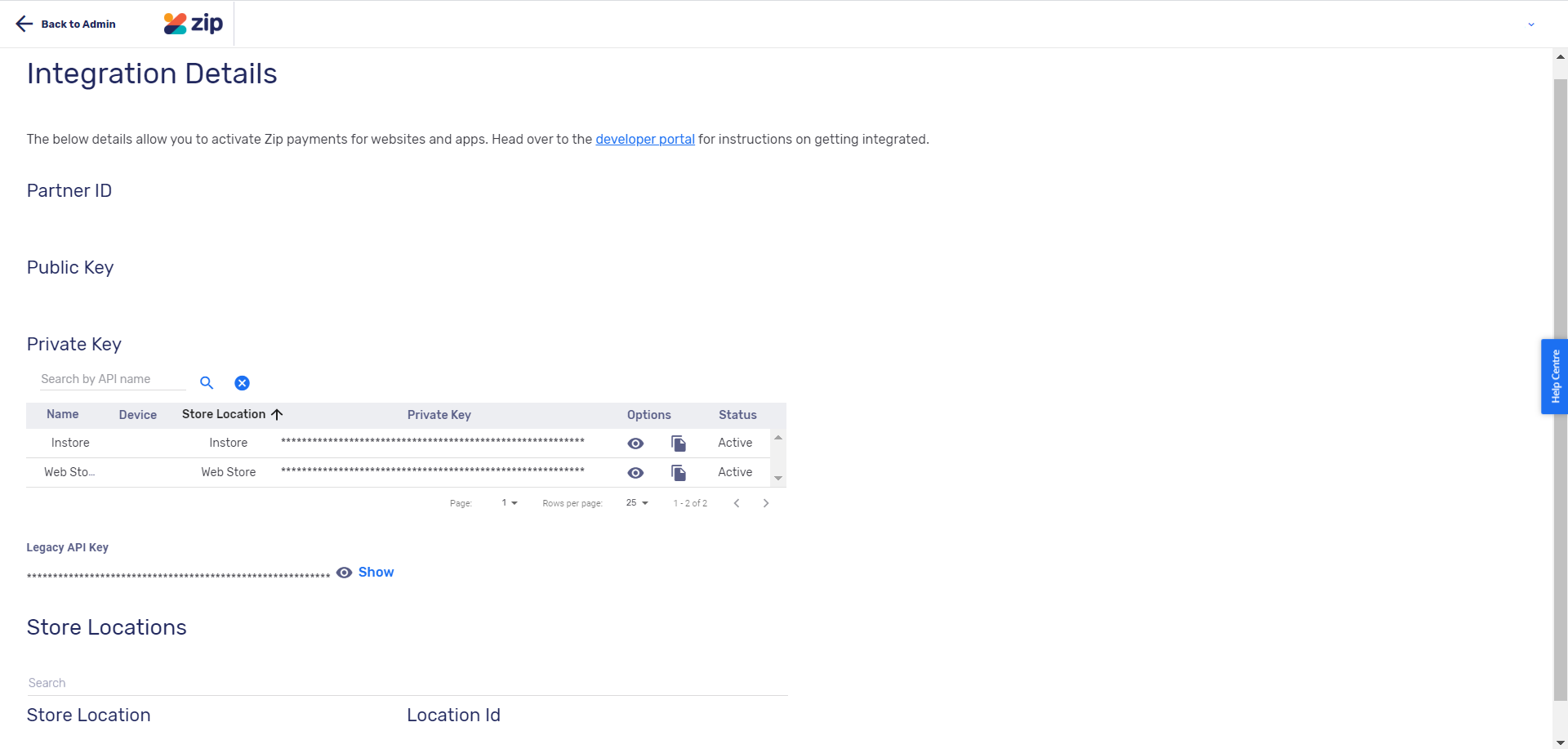Open the Page number dropdown

[x=510, y=503]
